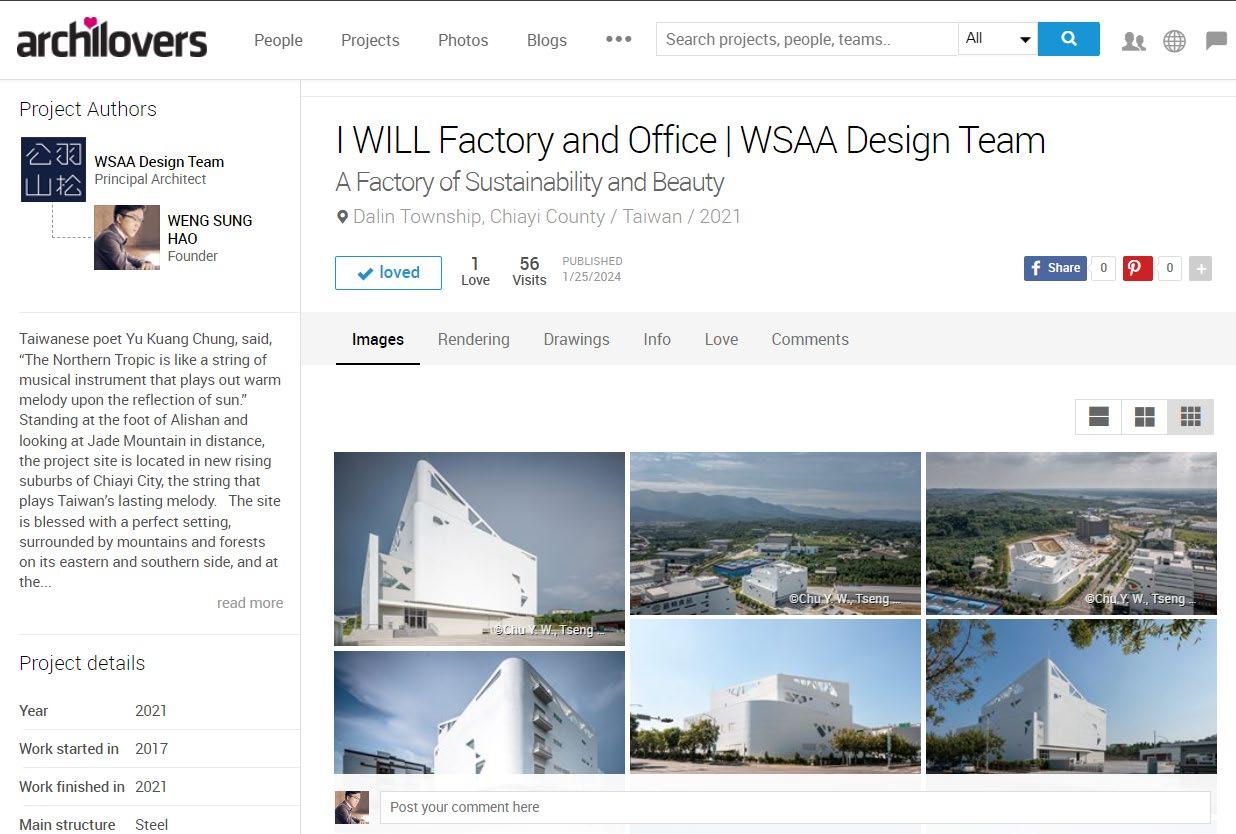Open the messages speech bubble icon

[x=1216, y=41]
